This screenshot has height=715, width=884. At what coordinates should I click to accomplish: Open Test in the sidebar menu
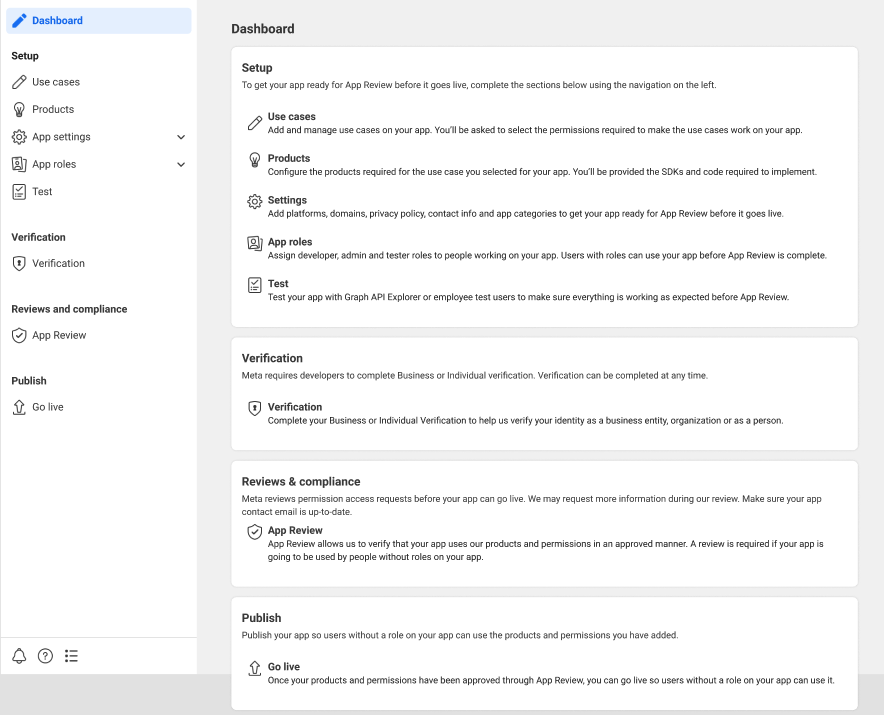pyautogui.click(x=42, y=191)
